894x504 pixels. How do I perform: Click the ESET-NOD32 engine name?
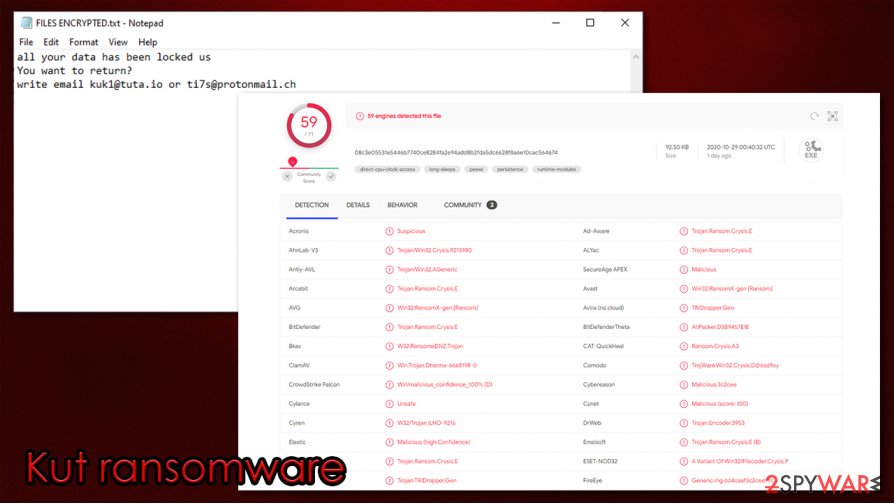click(x=600, y=461)
